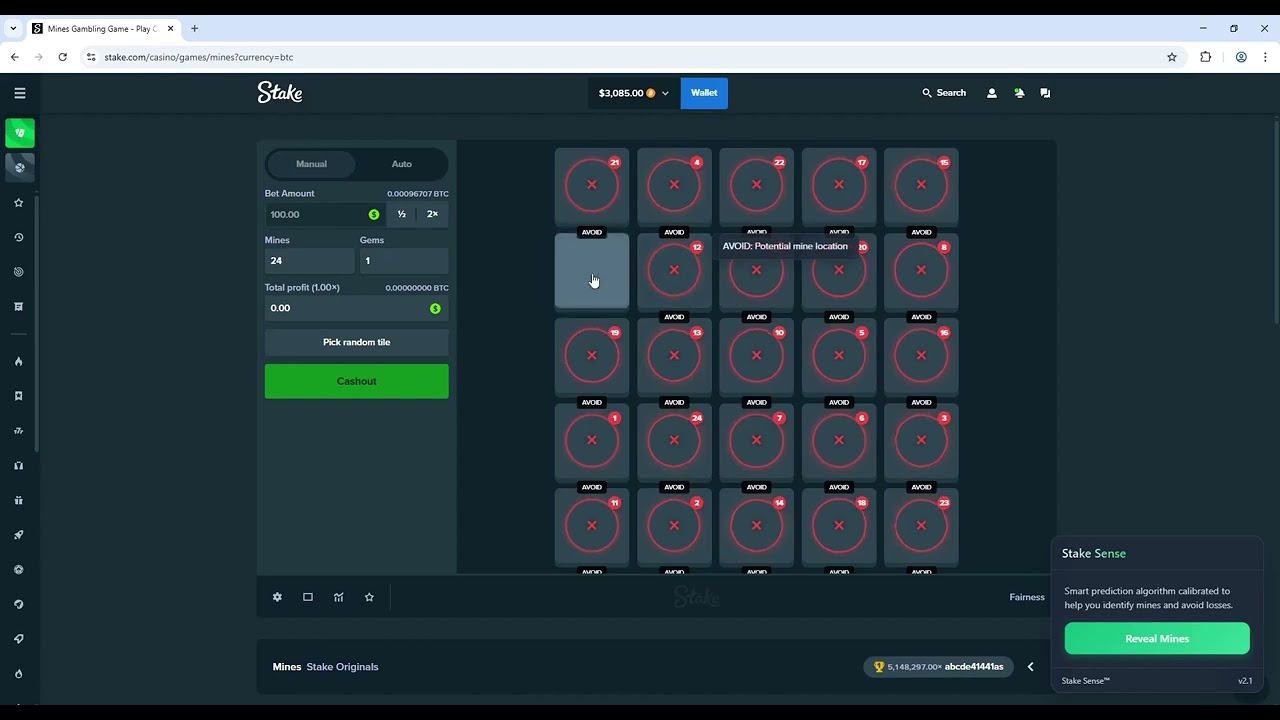The height and width of the screenshot is (720, 1280).
Task: Open the Stake Originals link
Action: coord(342,667)
